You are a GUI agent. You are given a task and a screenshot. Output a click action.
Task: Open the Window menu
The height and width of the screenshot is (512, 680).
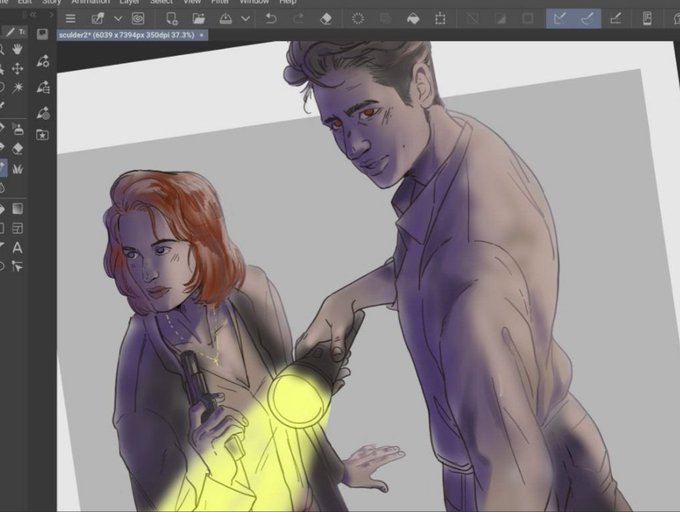click(x=255, y=2)
